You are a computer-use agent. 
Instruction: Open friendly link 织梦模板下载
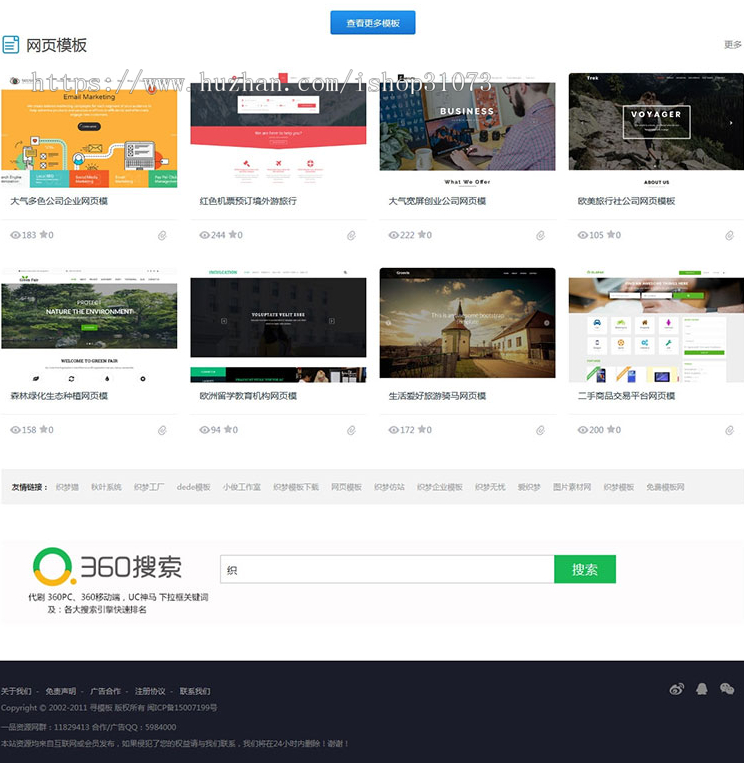pos(296,487)
